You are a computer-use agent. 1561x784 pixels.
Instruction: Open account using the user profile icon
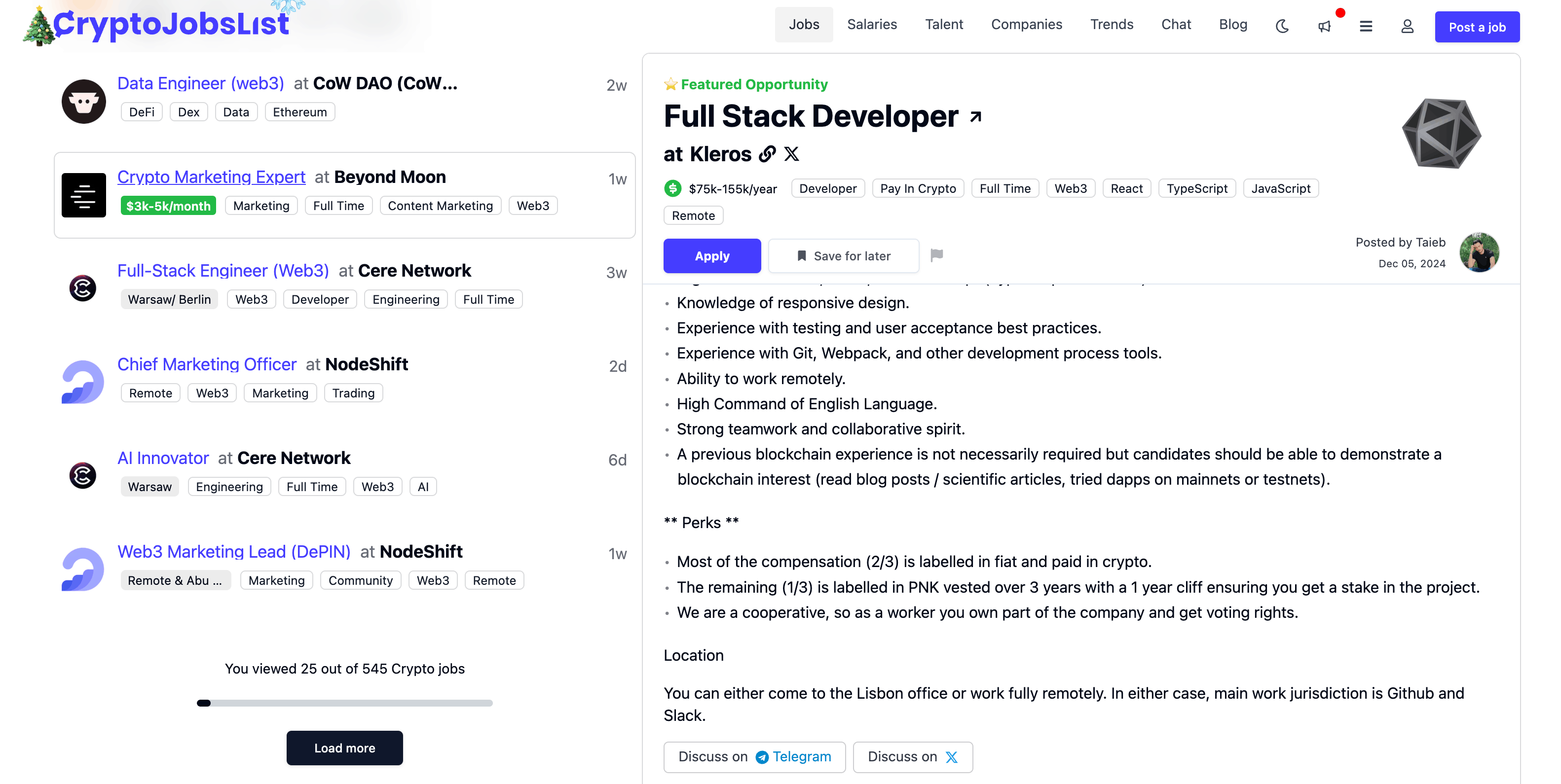pyautogui.click(x=1407, y=26)
